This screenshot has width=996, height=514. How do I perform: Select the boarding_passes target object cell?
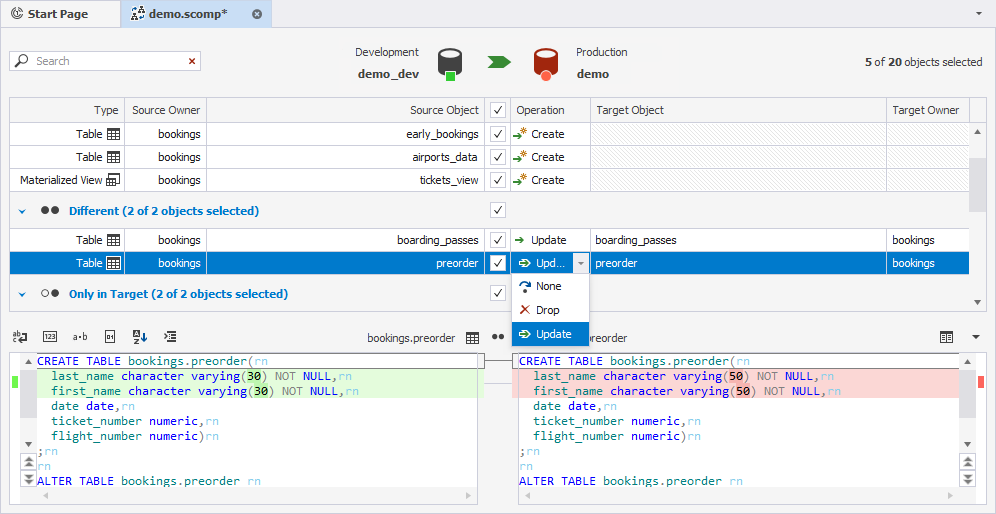pos(739,240)
